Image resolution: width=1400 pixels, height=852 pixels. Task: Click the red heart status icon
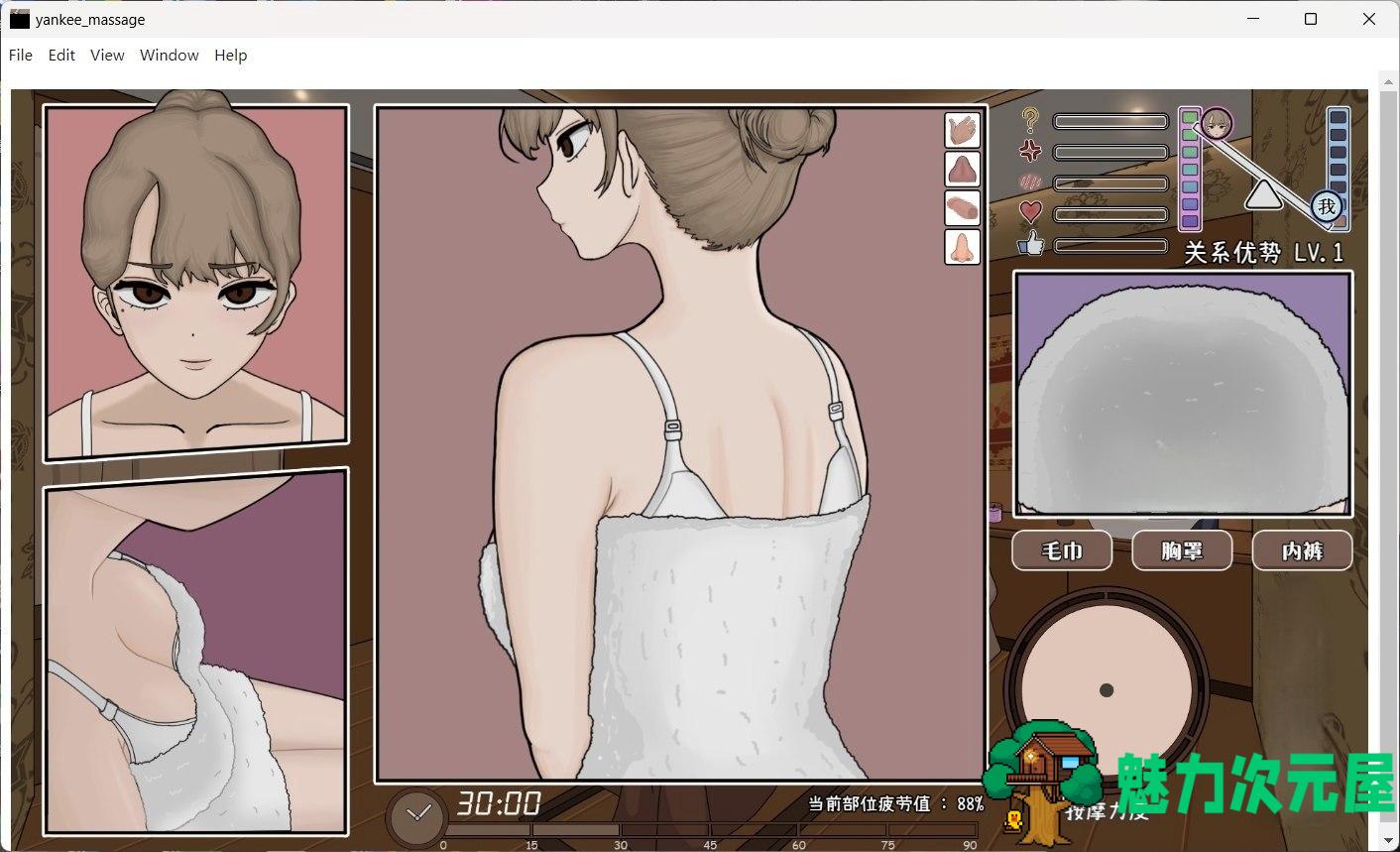(x=1031, y=212)
